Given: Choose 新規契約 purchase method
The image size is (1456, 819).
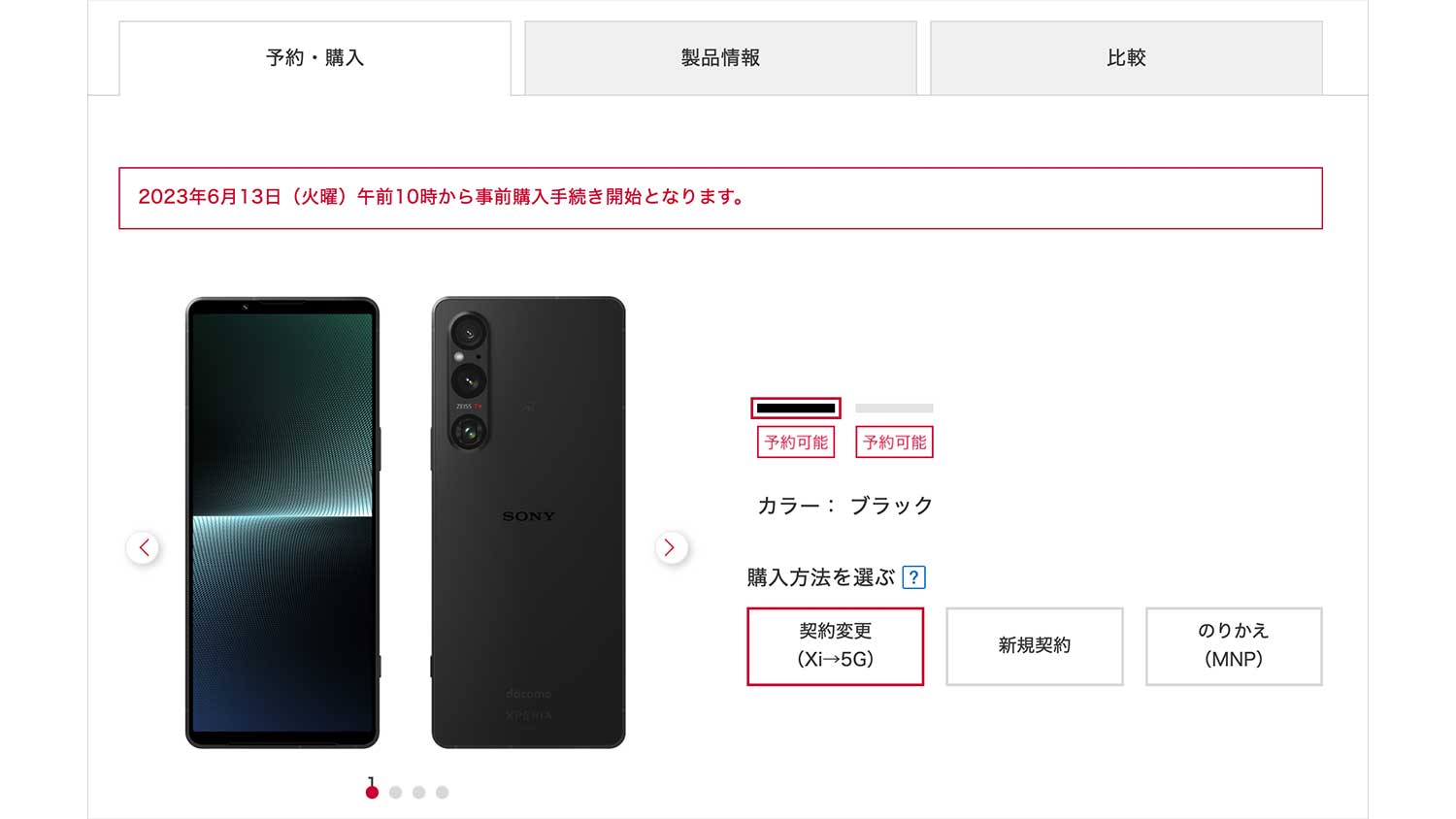Looking at the screenshot, I should (1035, 646).
